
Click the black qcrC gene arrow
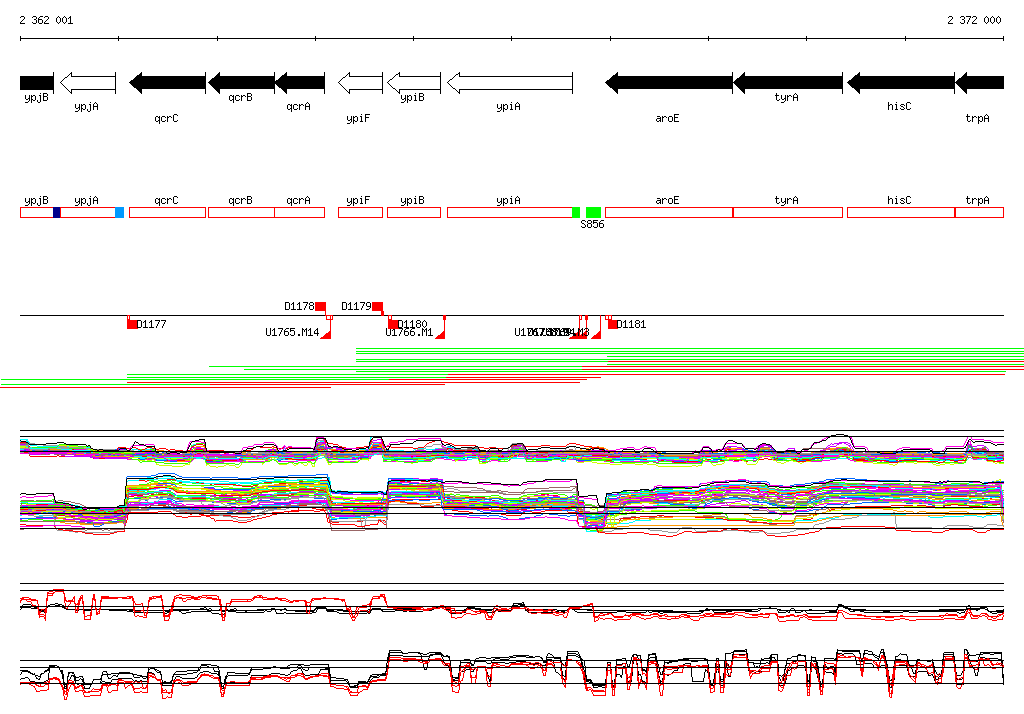click(x=167, y=83)
